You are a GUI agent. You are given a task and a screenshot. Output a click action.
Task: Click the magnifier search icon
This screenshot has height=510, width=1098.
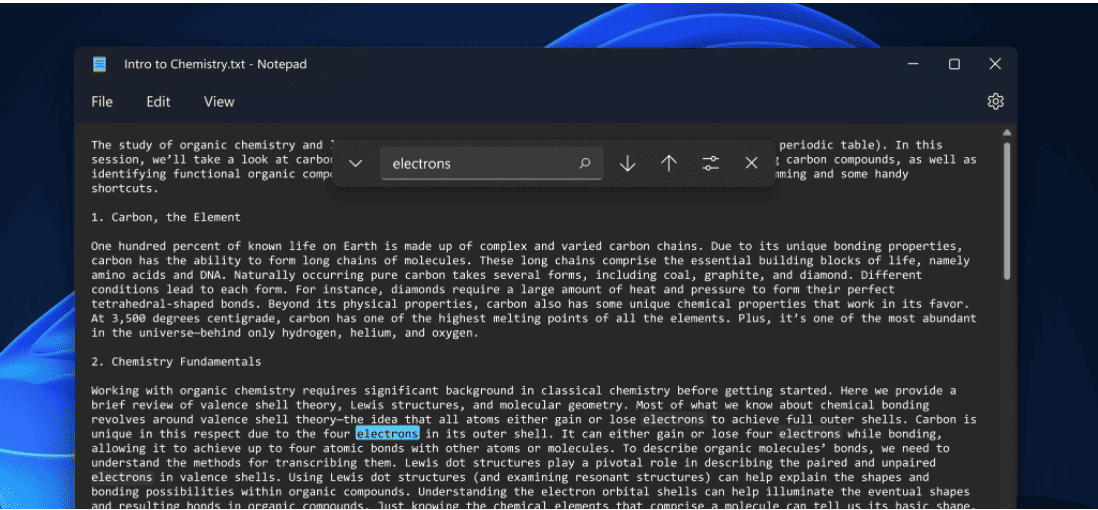pyautogui.click(x=585, y=163)
